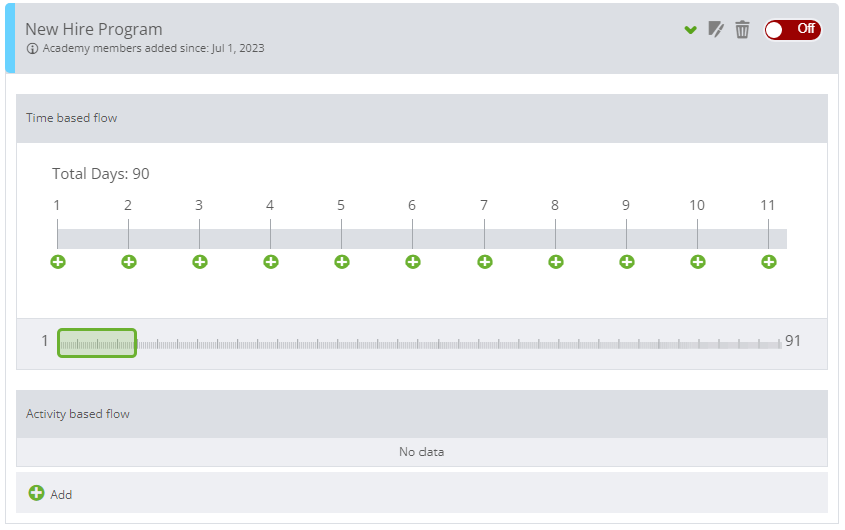Add activity on day 4 plus icon

coord(271,261)
